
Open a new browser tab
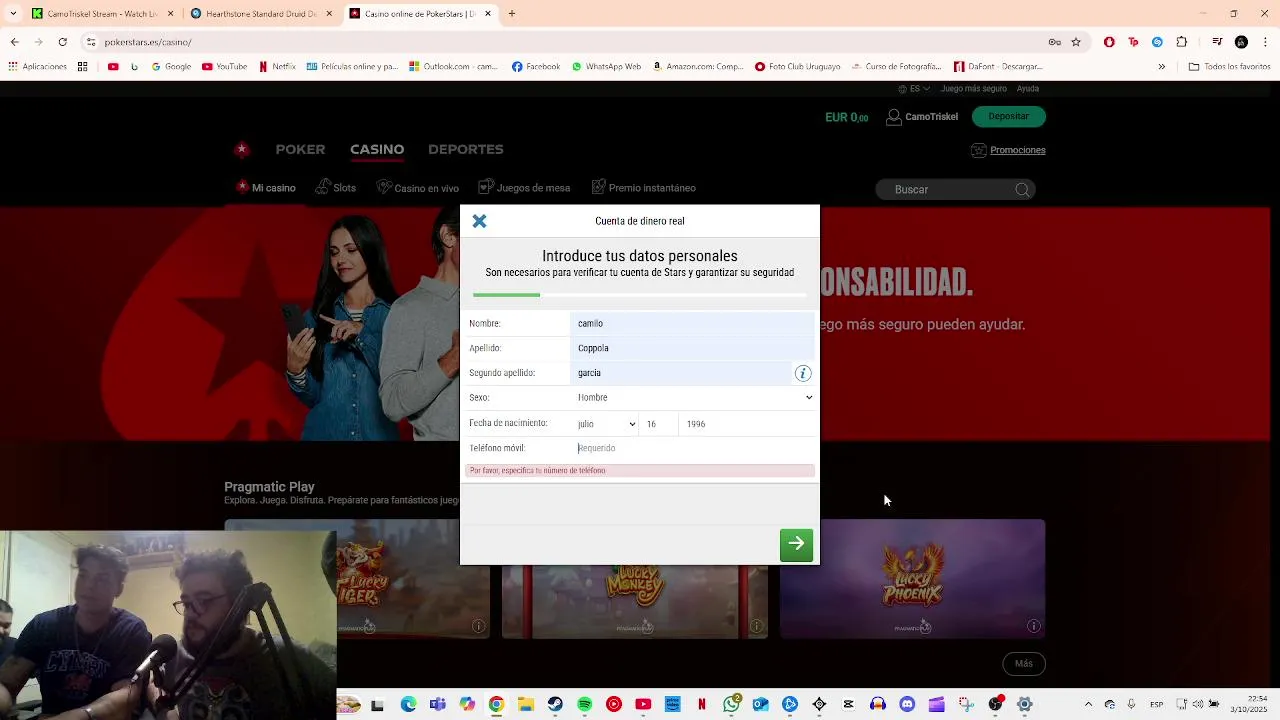pyautogui.click(x=511, y=14)
